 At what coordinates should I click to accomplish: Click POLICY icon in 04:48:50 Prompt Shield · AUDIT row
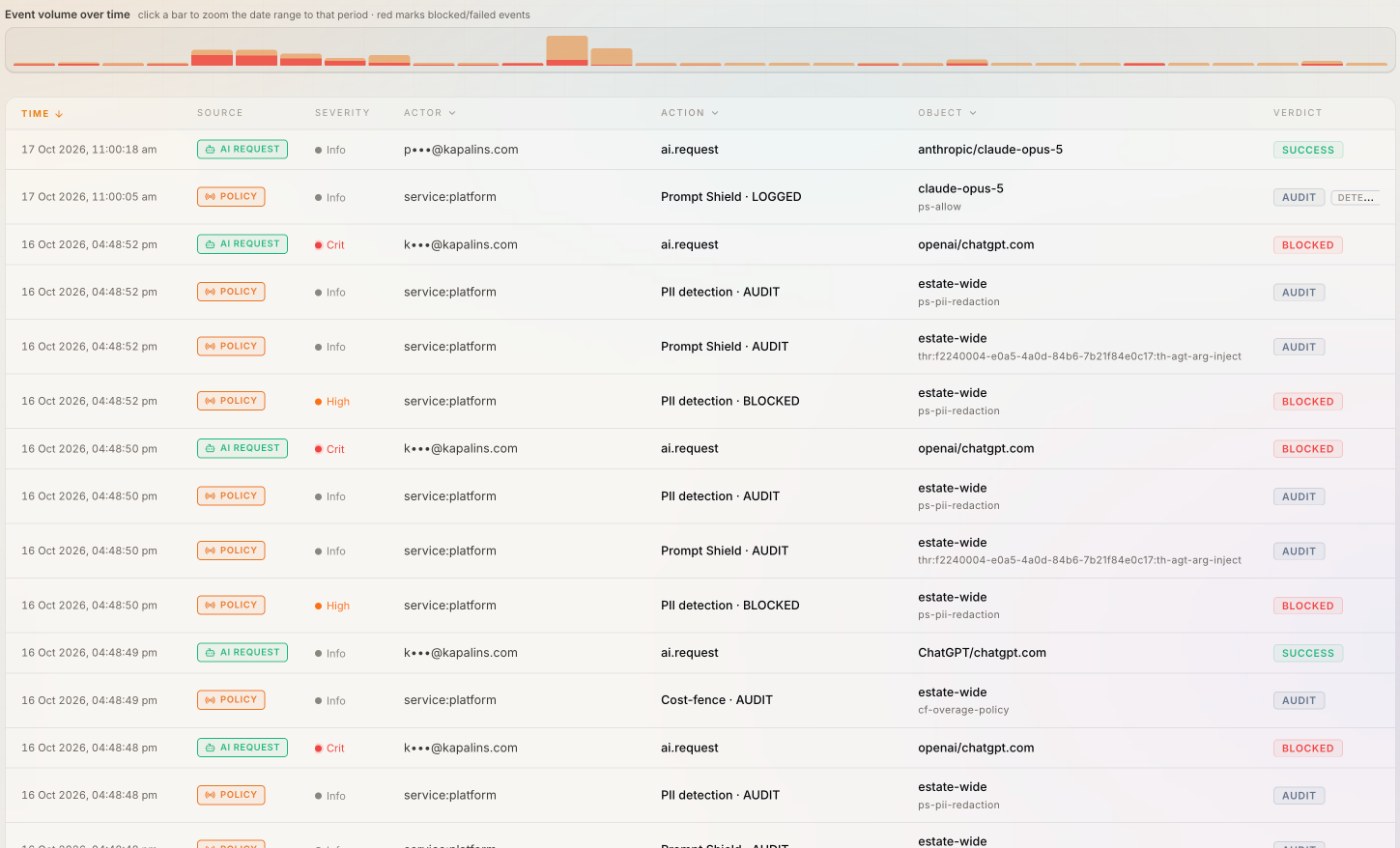[210, 550]
